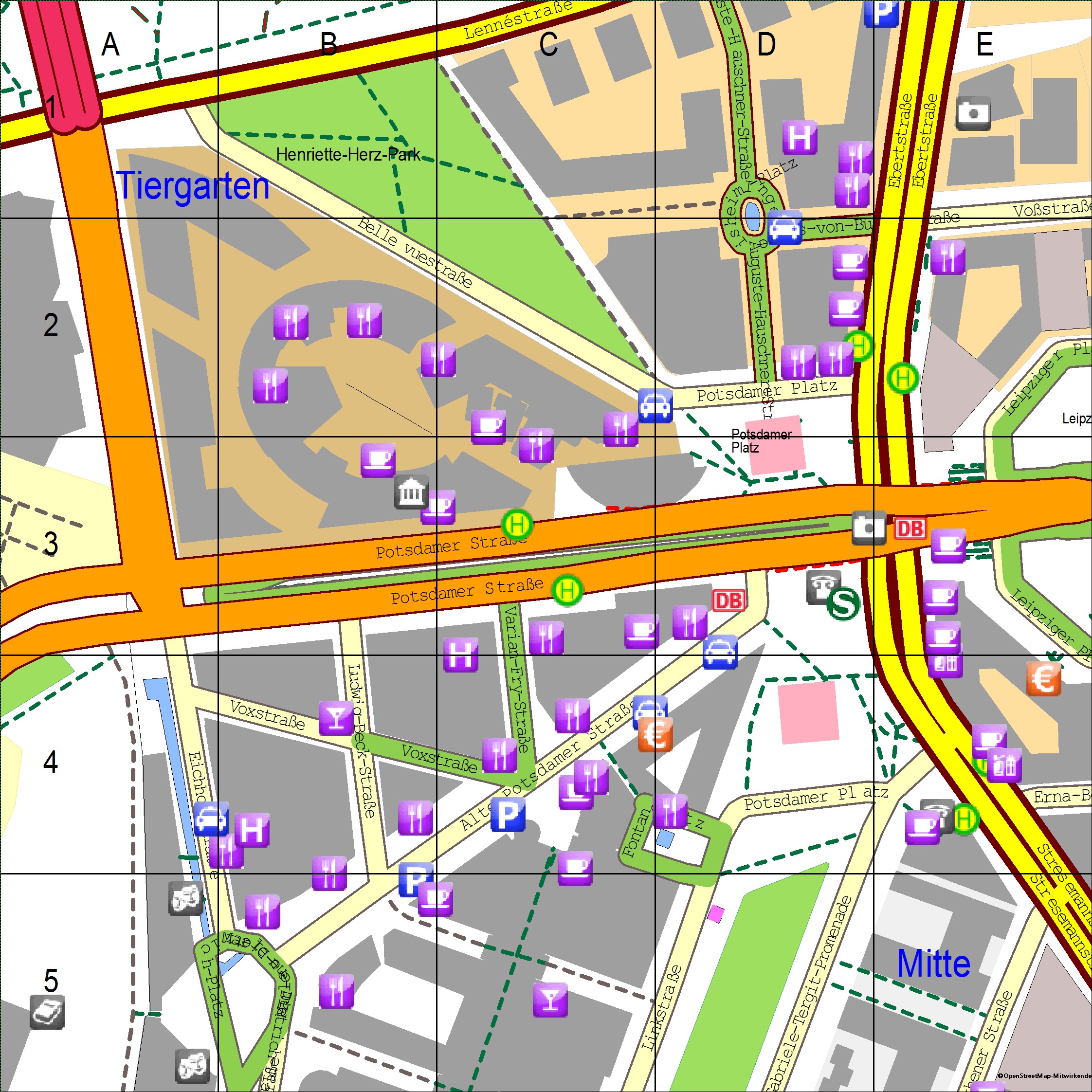Screen dimensions: 1092x1092
Task: Click the hotel H icon near Ebertstraße
Action: [x=800, y=137]
